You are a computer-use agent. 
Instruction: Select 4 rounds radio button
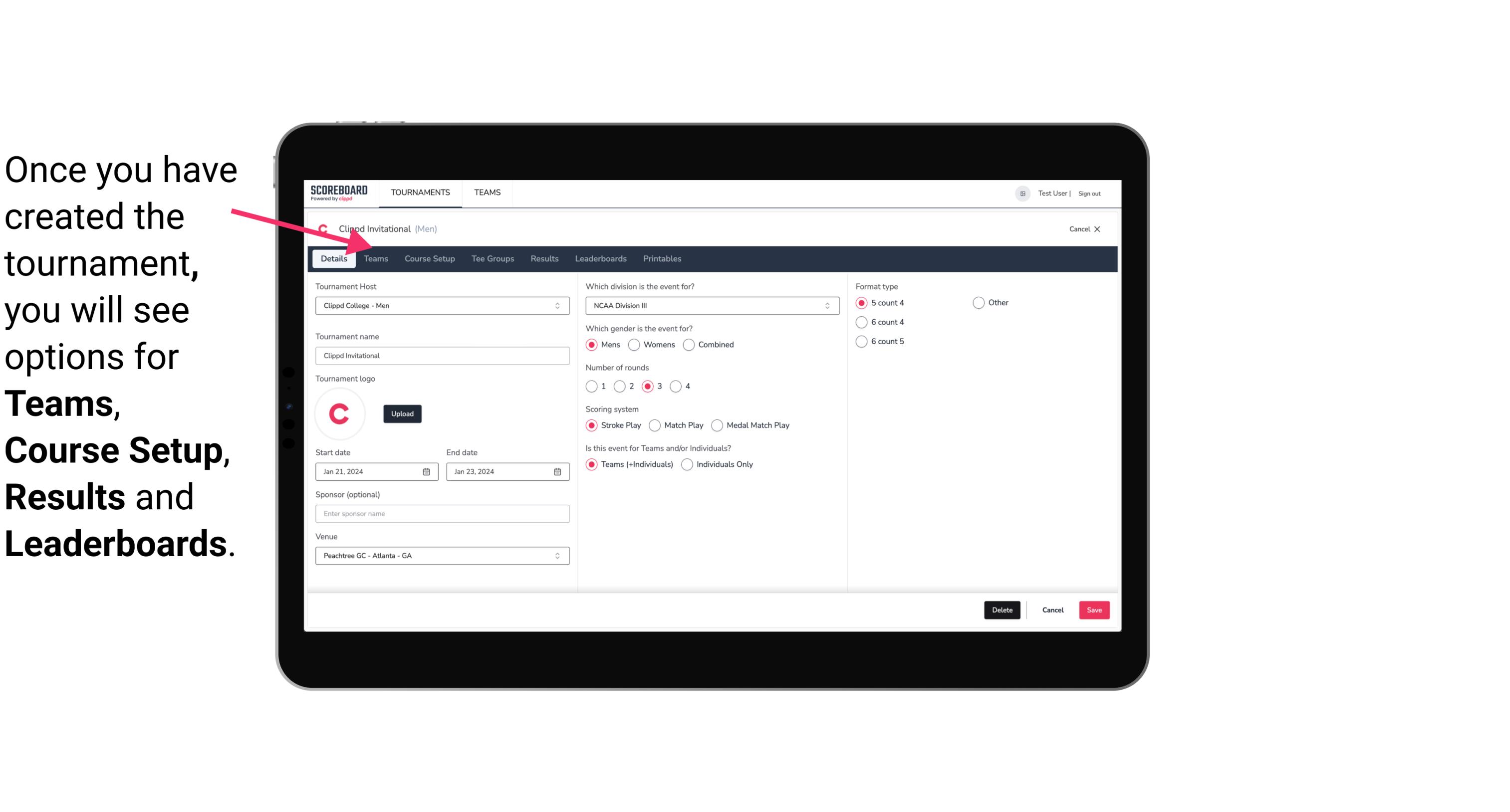676,386
